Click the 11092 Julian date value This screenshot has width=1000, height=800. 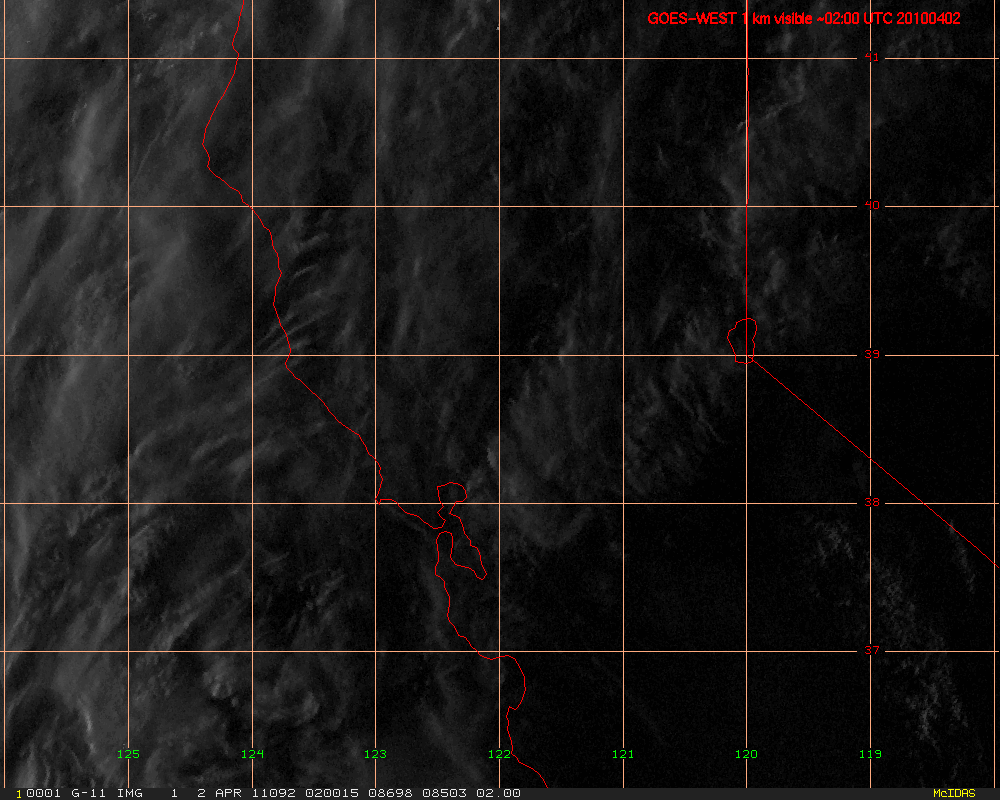[274, 793]
